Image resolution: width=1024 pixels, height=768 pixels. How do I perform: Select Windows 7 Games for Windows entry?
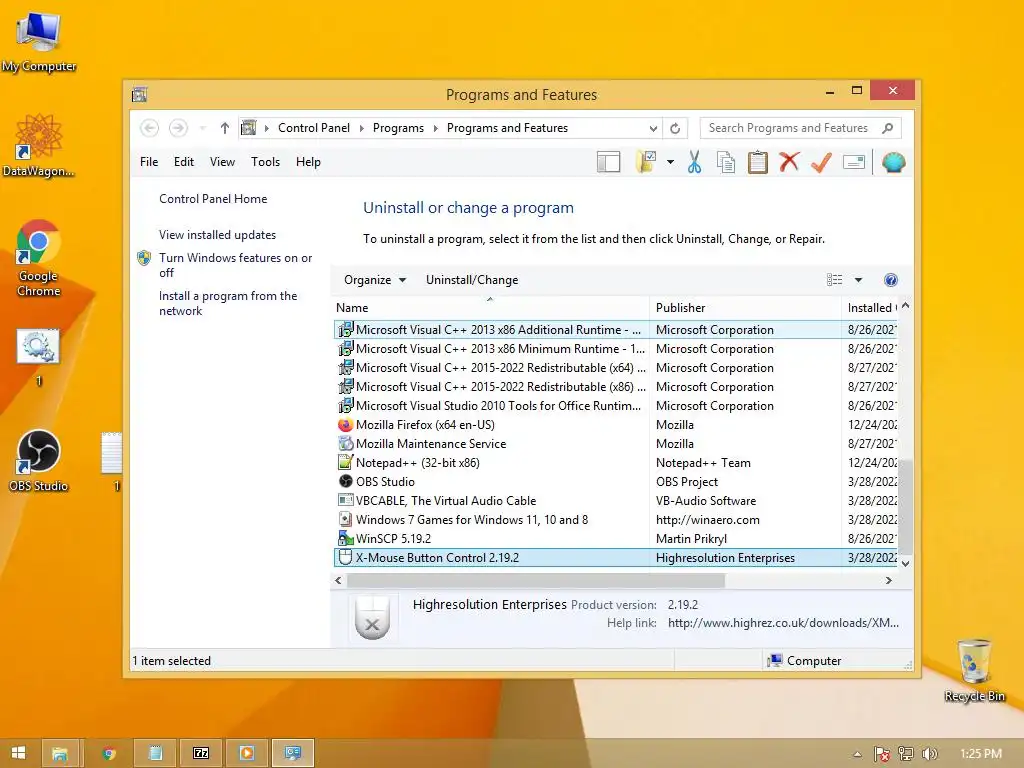pos(616,519)
